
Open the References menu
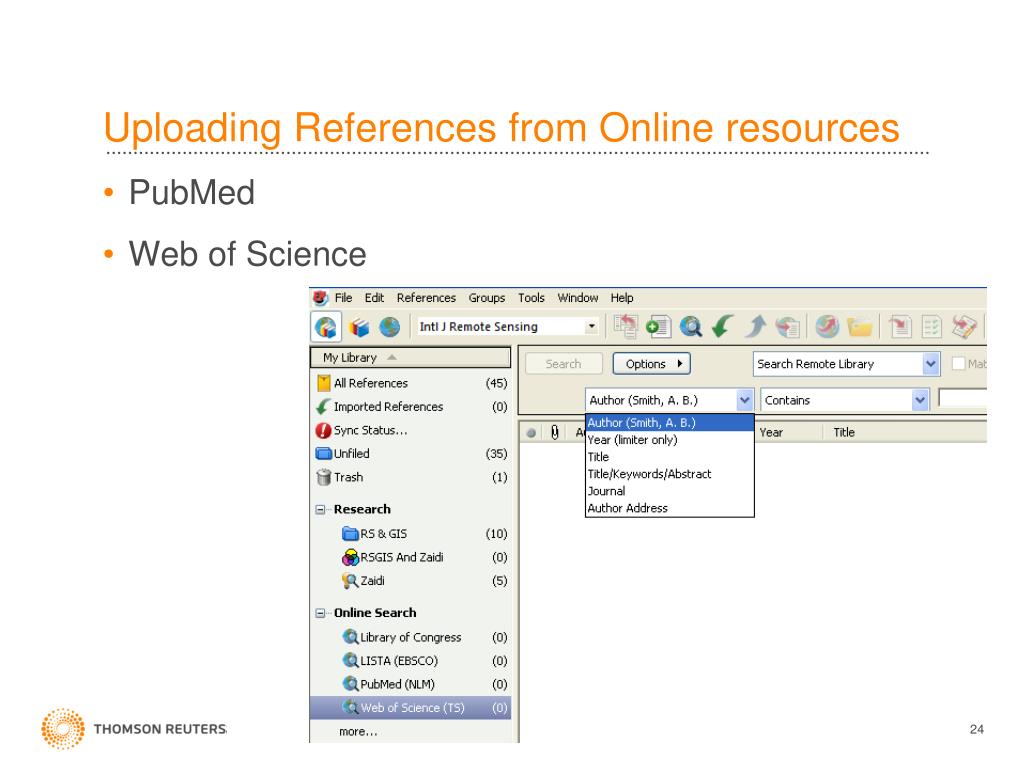pyautogui.click(x=426, y=298)
